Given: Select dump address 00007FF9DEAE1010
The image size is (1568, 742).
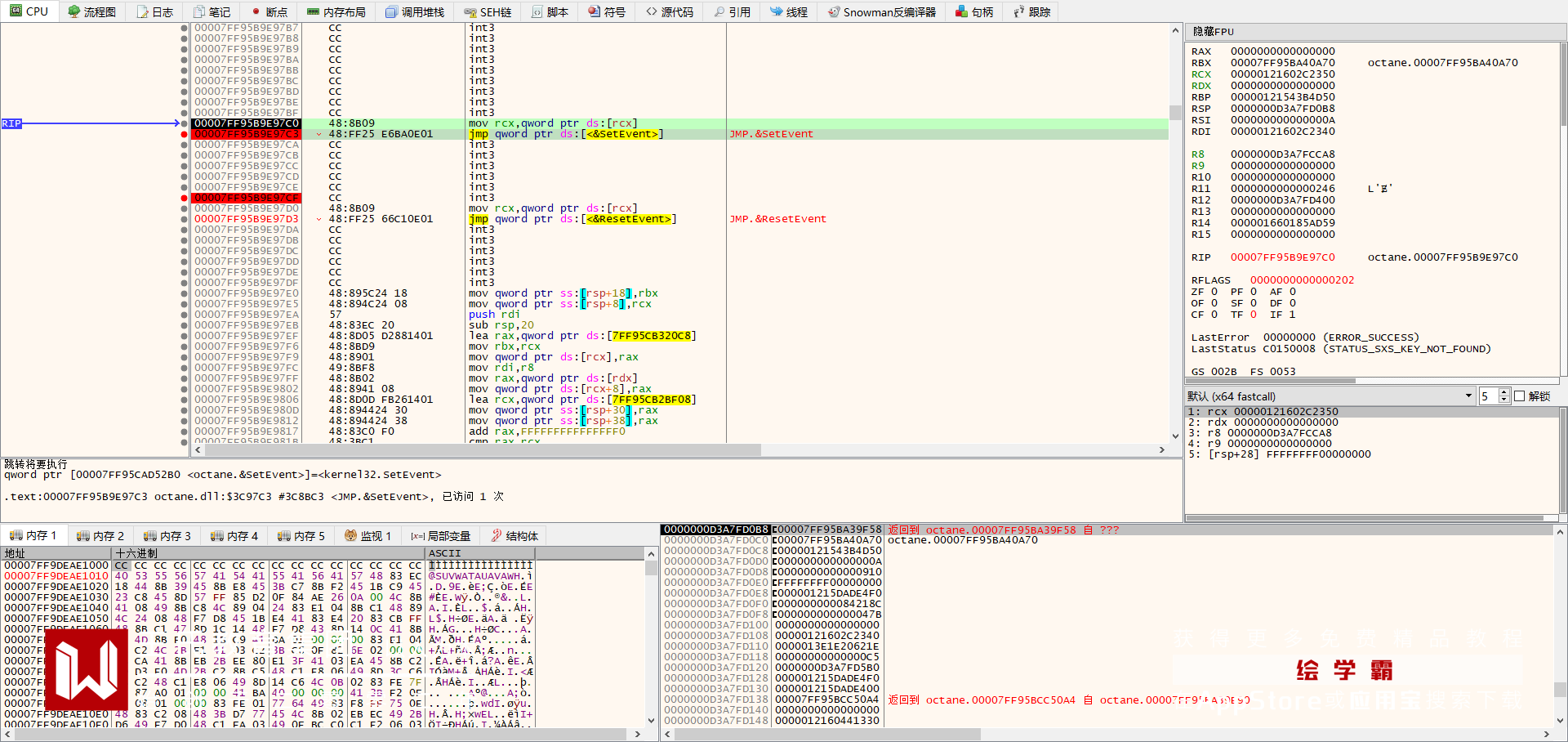Looking at the screenshot, I should [x=56, y=576].
